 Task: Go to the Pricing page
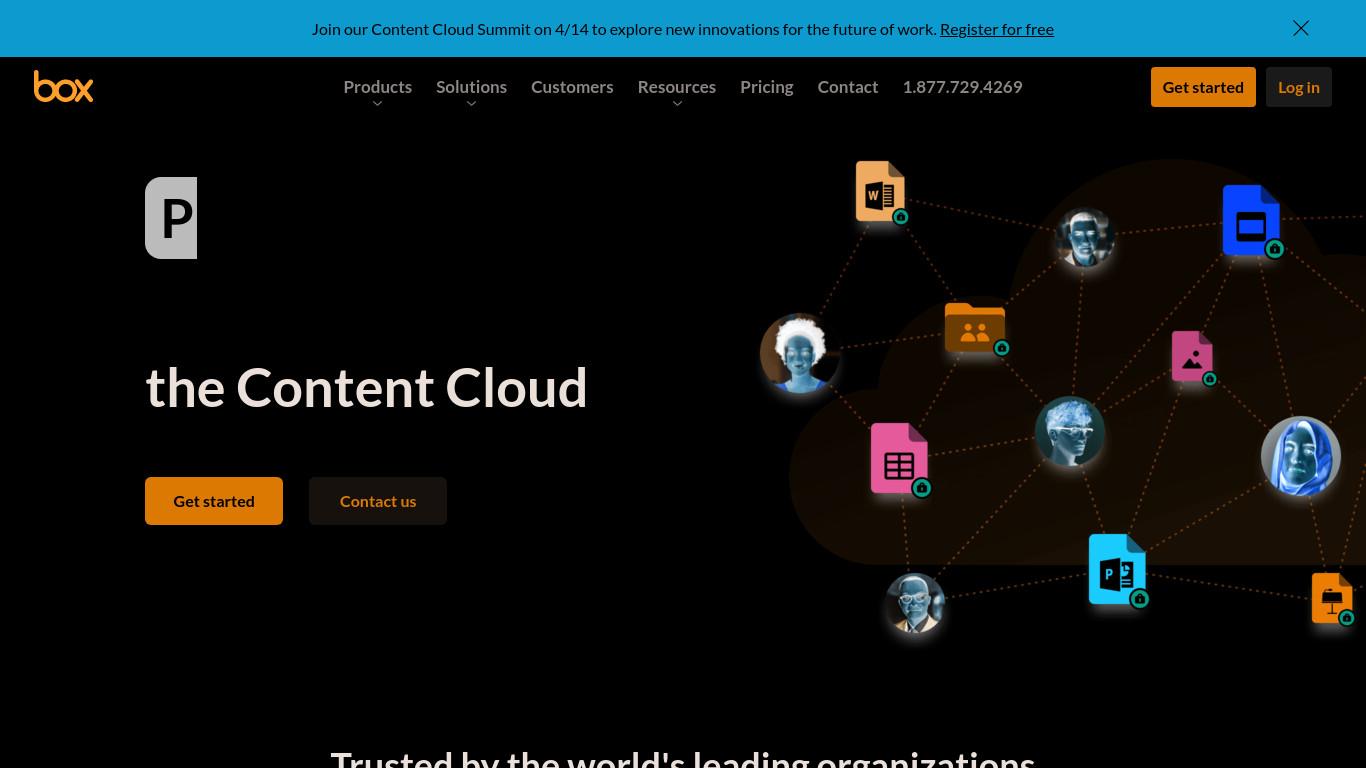(x=766, y=87)
